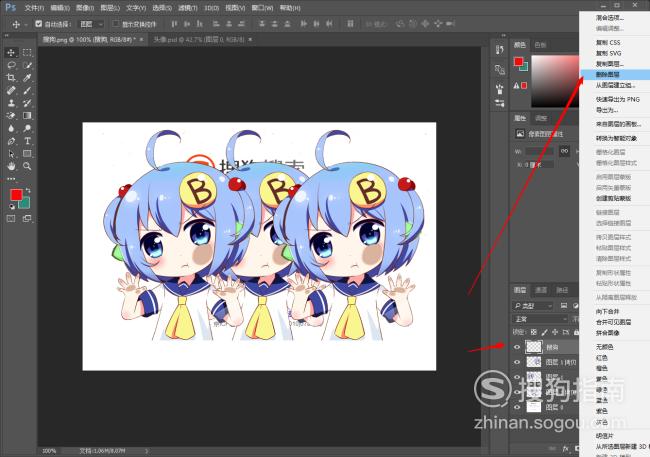Image resolution: width=650 pixels, height=457 pixels.
Task: Click the Auto-Align Layers icon in options bar
Action: [x=350, y=24]
